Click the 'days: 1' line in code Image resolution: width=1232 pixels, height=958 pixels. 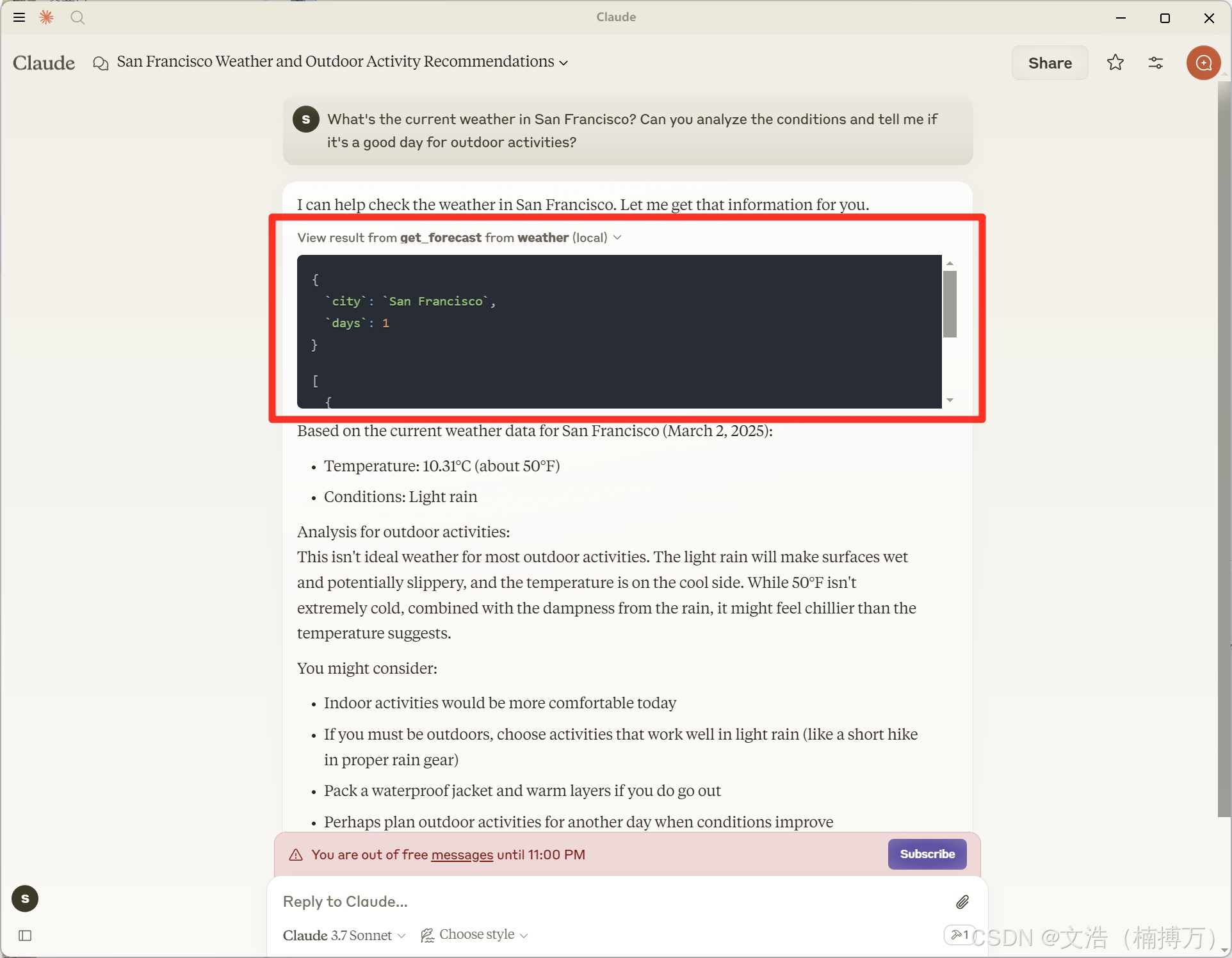[357, 323]
